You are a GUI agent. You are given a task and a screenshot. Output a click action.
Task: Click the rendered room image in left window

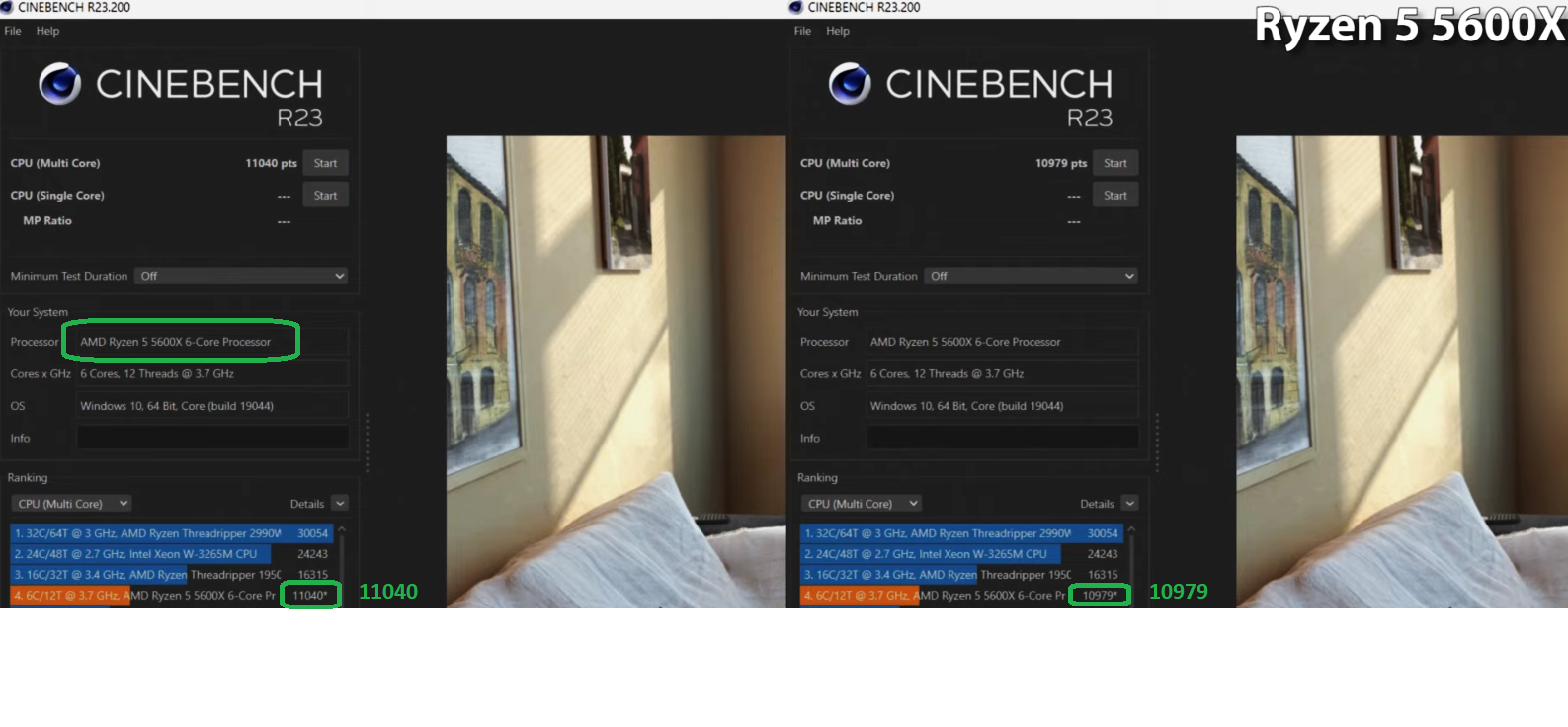point(616,371)
